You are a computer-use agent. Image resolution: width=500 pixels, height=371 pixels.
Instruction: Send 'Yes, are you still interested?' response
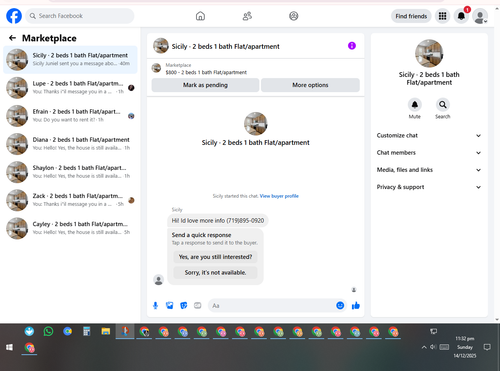[x=215, y=257]
